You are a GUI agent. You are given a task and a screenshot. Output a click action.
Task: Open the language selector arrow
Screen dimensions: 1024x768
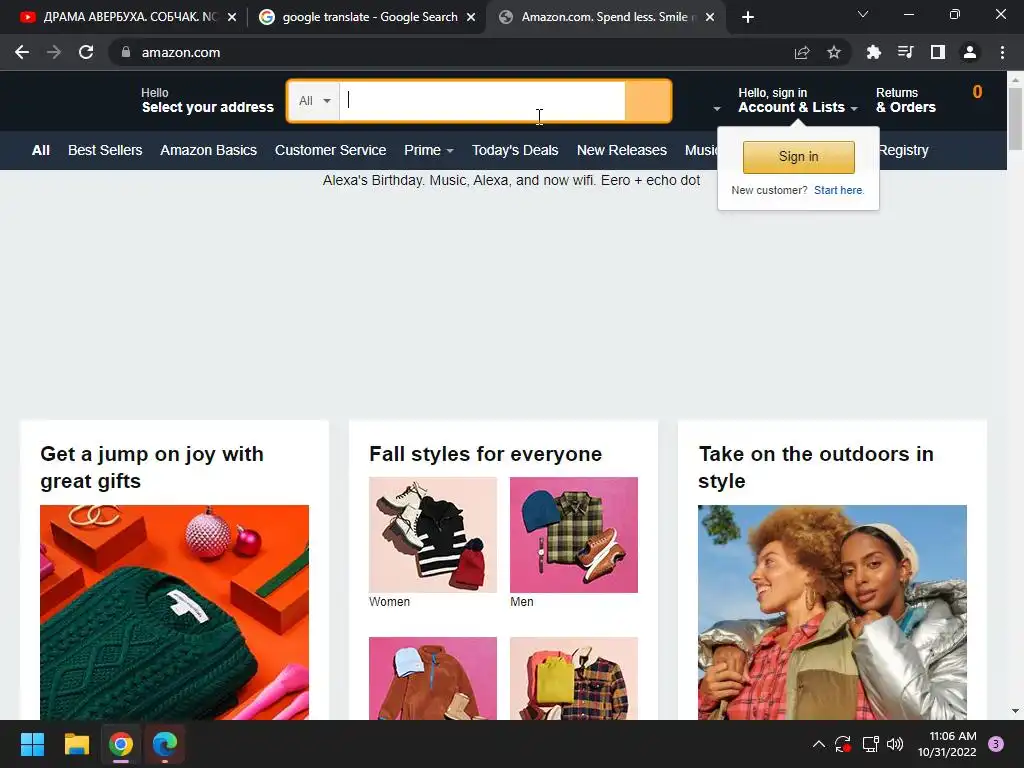point(716,108)
